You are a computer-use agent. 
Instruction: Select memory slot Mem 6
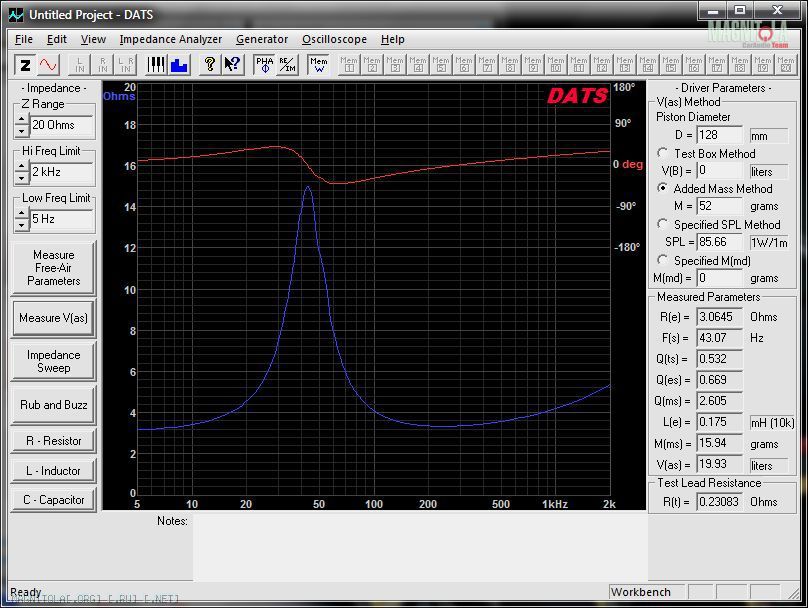tap(464, 65)
